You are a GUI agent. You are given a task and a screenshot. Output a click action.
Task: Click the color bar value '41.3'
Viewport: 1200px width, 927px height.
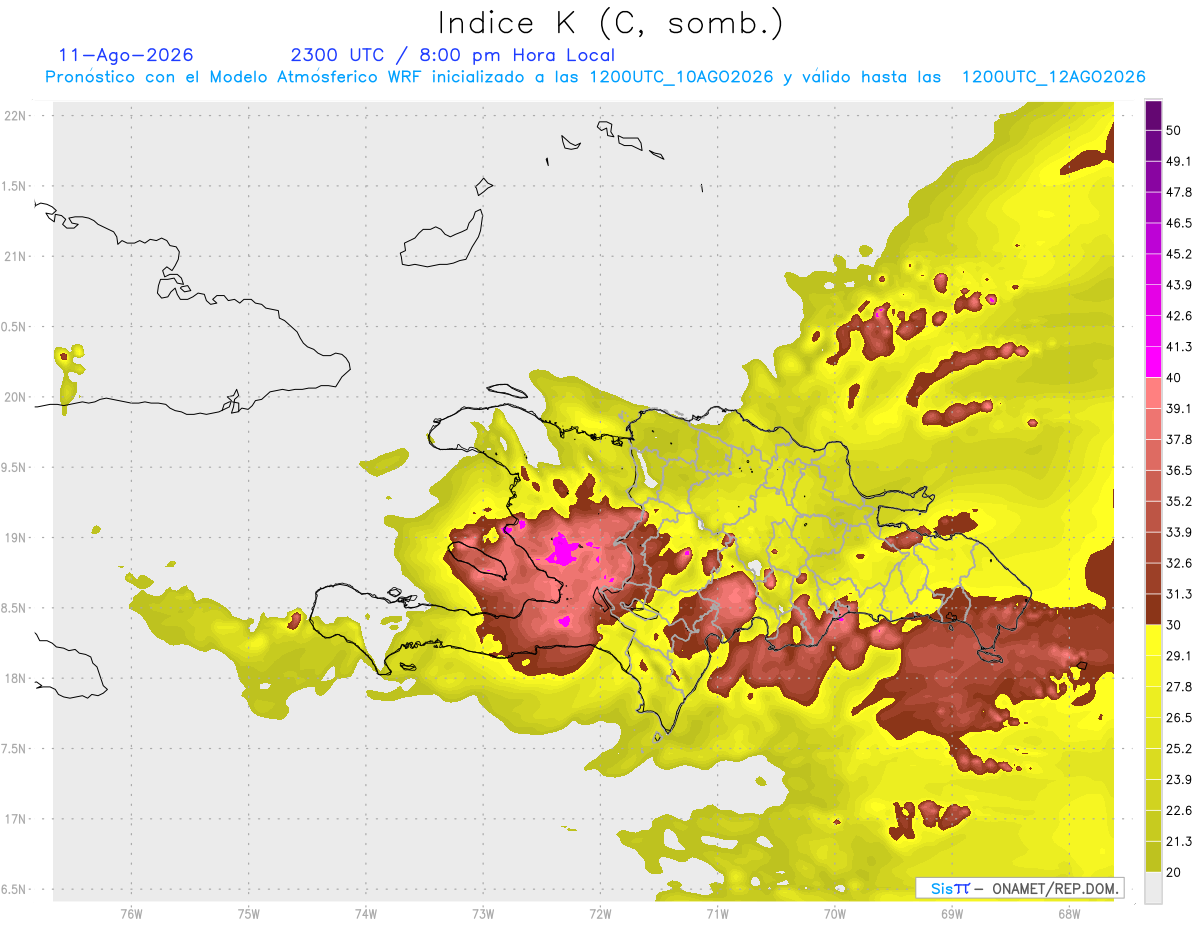[1179, 347]
